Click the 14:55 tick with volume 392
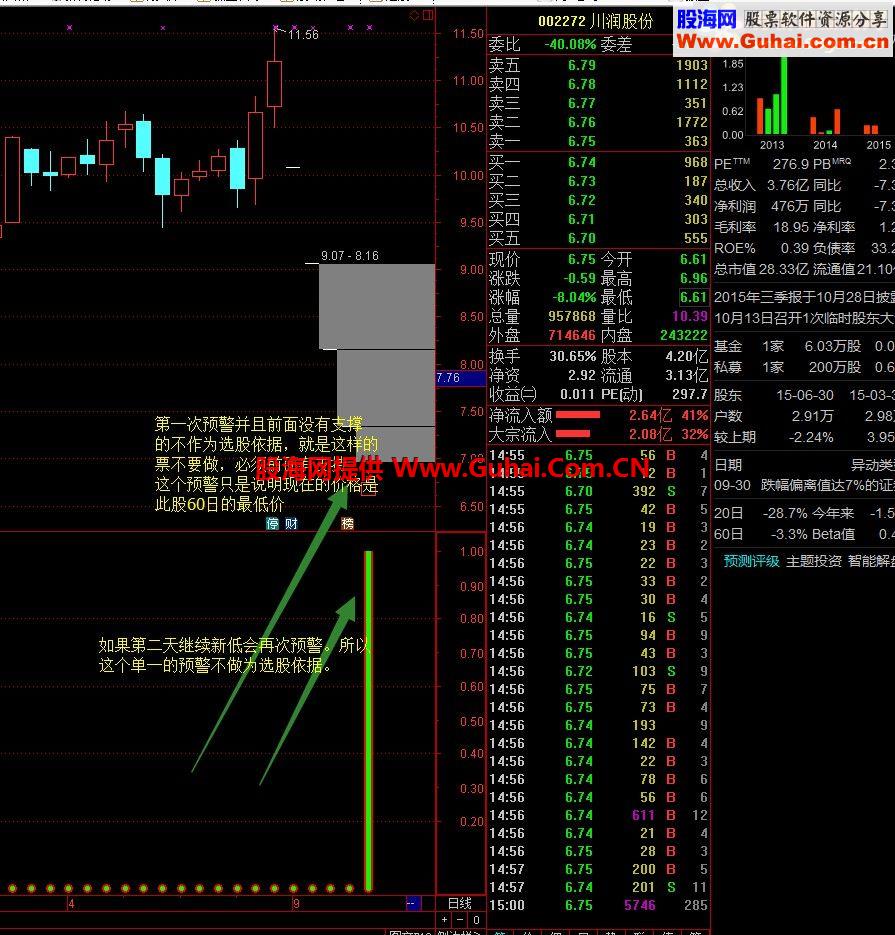Image resolution: width=895 pixels, height=935 pixels. tap(644, 491)
